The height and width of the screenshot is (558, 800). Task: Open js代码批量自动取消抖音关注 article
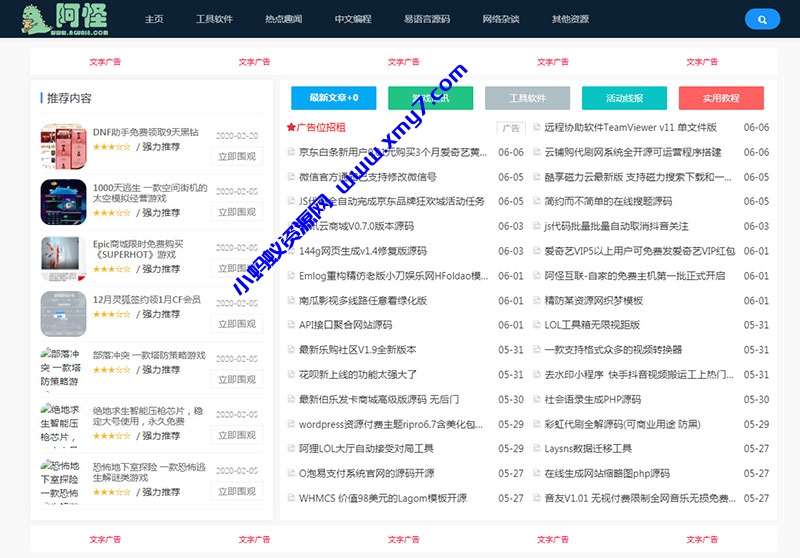[x=616, y=226]
